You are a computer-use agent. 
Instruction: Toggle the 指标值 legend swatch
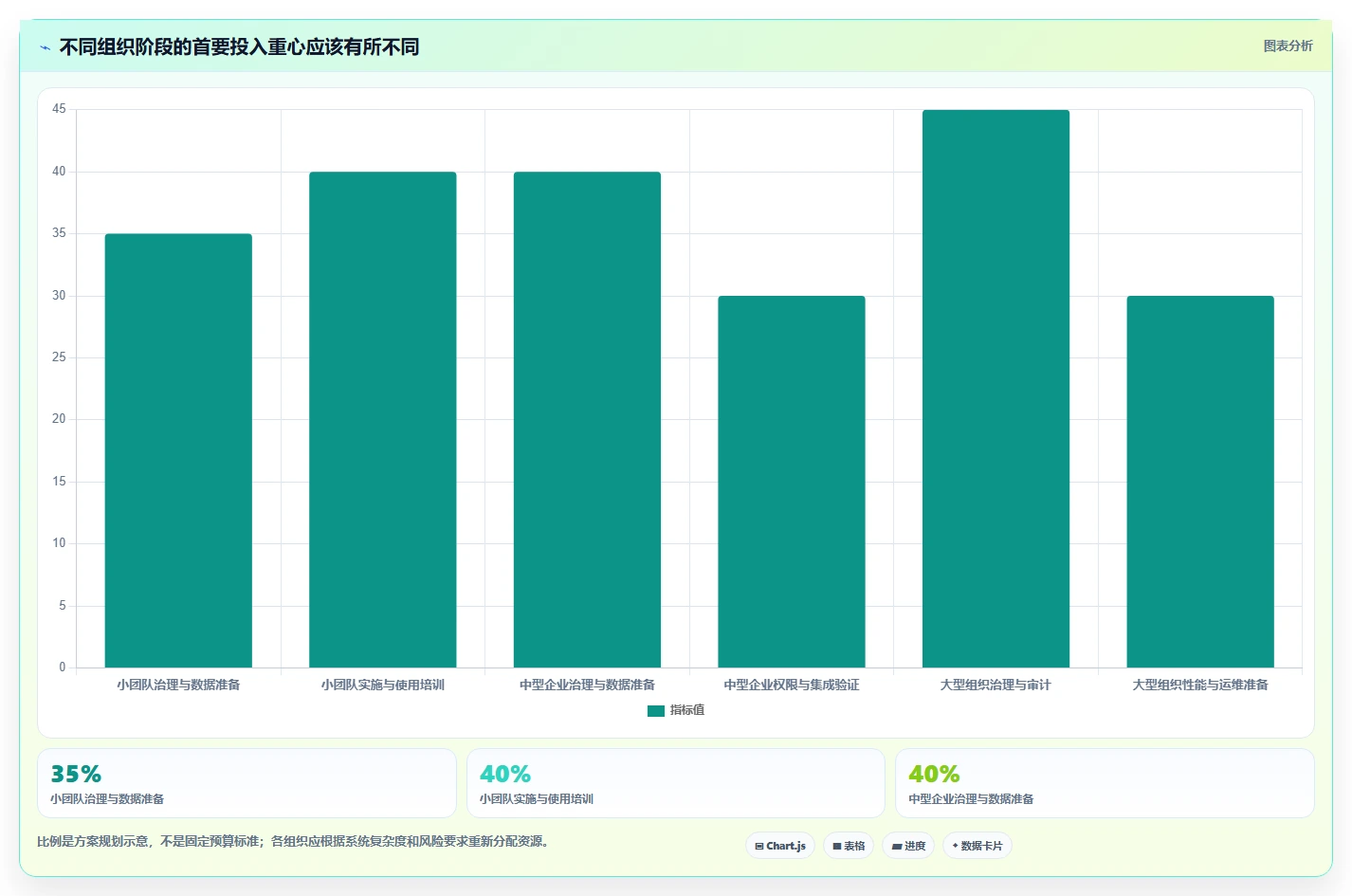[x=656, y=711]
